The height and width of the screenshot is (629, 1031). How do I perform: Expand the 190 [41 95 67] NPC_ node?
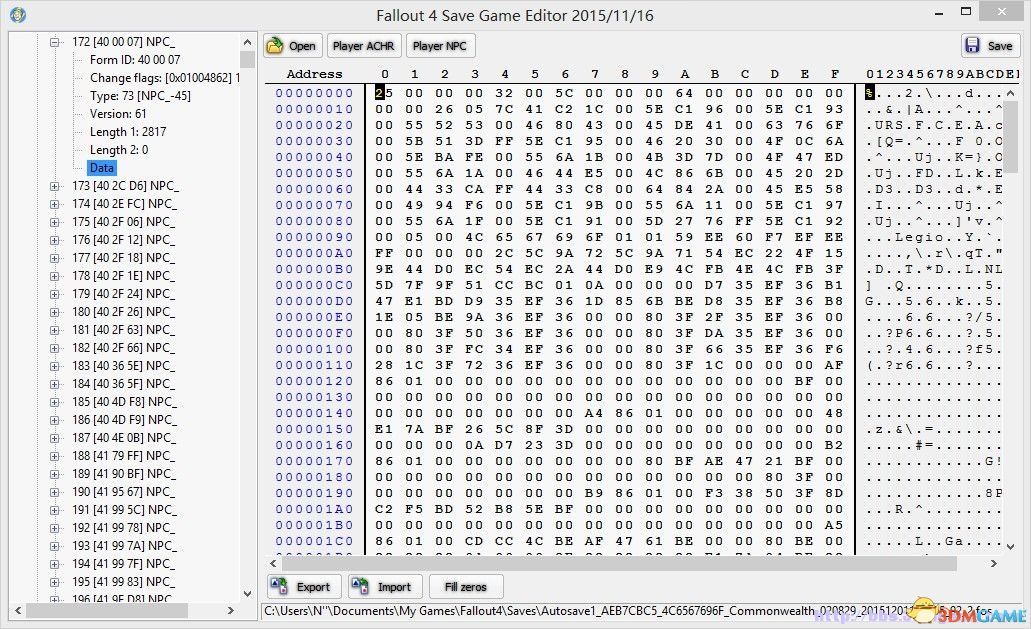point(55,492)
